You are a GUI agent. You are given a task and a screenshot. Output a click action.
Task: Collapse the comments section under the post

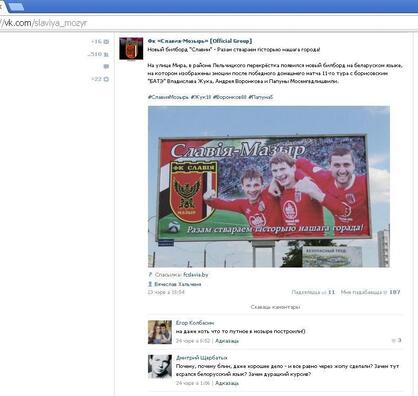point(275,307)
